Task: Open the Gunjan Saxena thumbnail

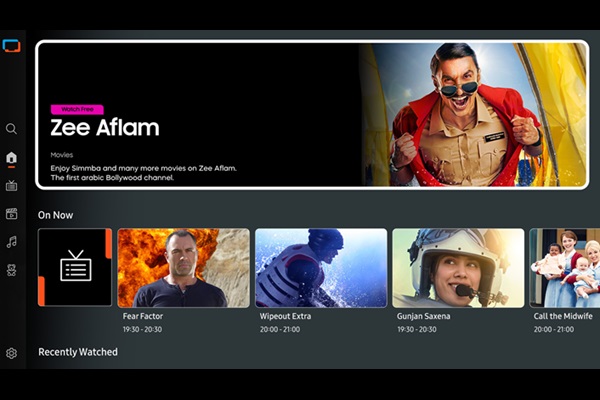Action: (458, 268)
